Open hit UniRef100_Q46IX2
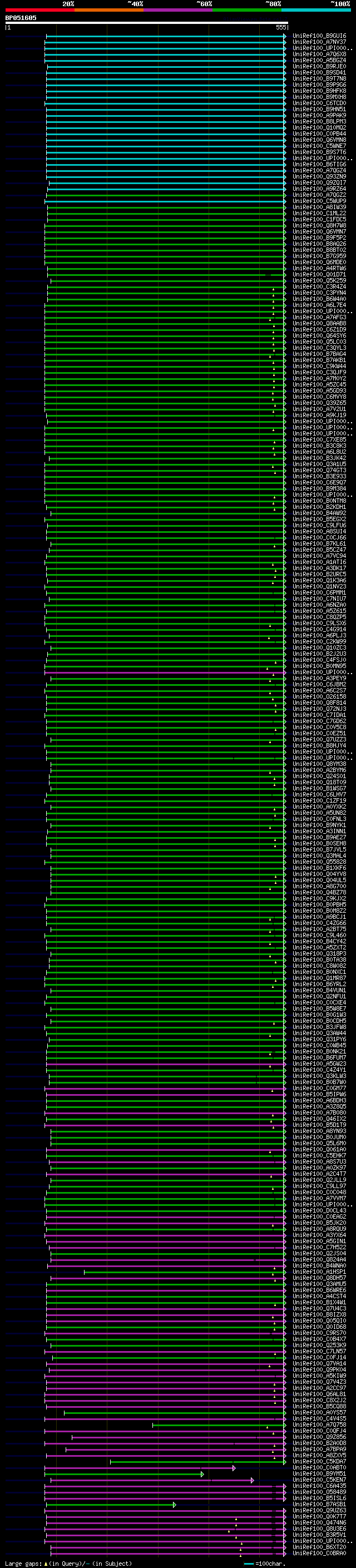Image resolution: width=356 pixels, height=1568 pixels. coord(319,1119)
